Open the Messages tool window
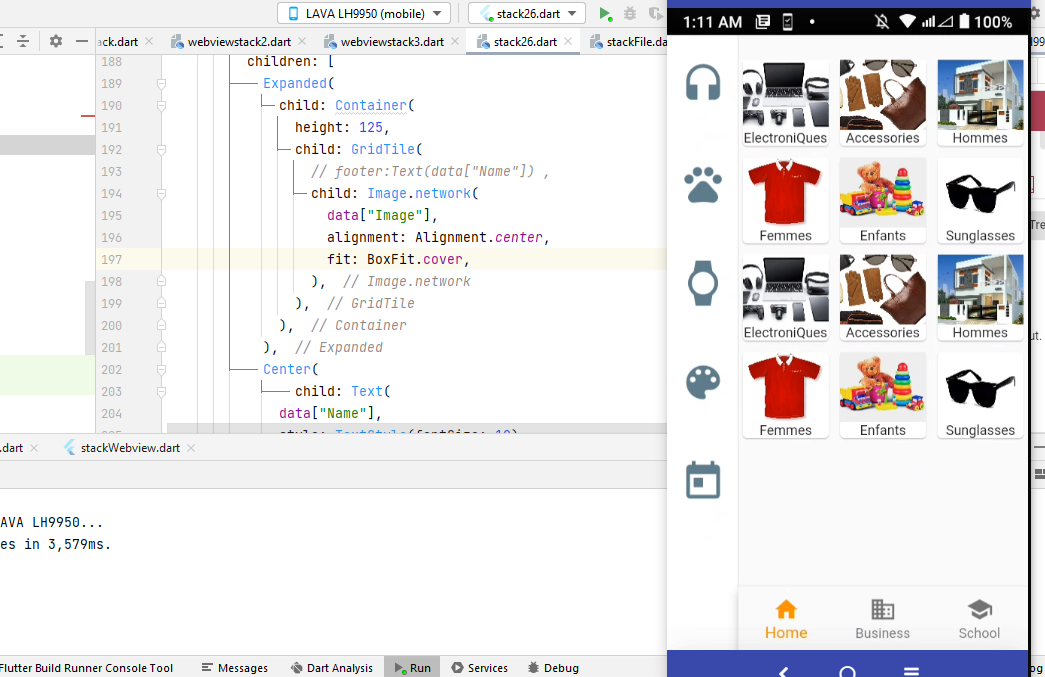Image resolution: width=1045 pixels, height=677 pixels. (235, 668)
